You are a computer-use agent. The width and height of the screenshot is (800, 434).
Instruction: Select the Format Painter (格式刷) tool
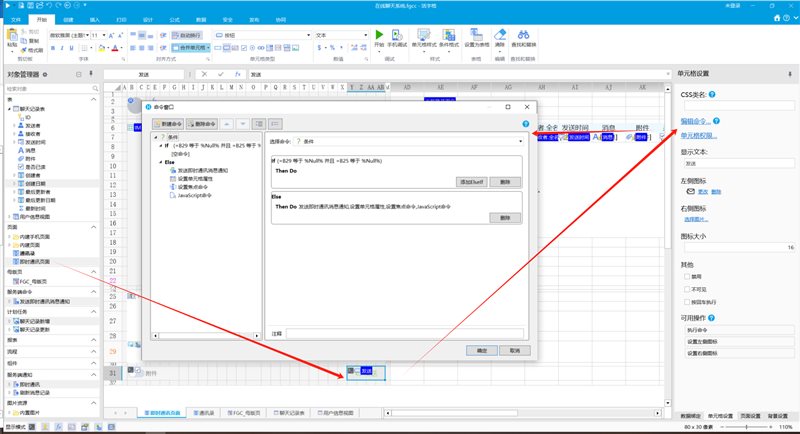[32, 50]
